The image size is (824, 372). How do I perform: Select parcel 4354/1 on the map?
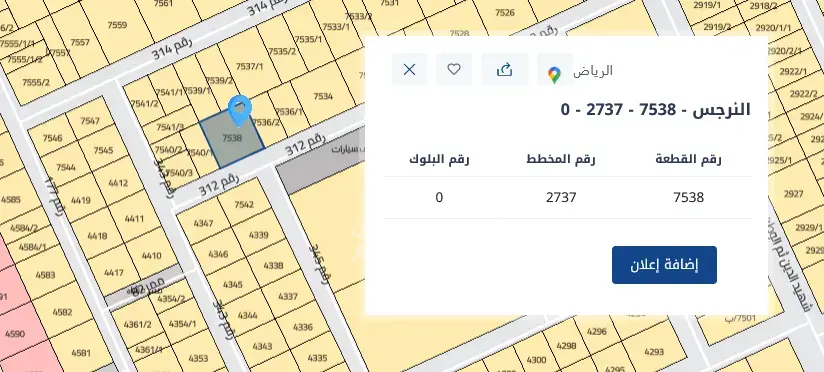coord(182,324)
